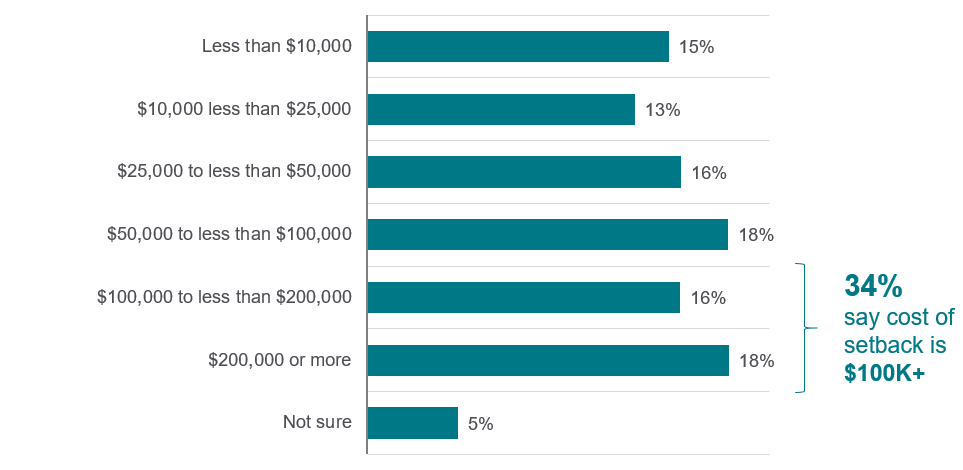This screenshot has height=470, width=963.
Task: Click the 'Less than $10,000' axis label
Action: point(276,46)
